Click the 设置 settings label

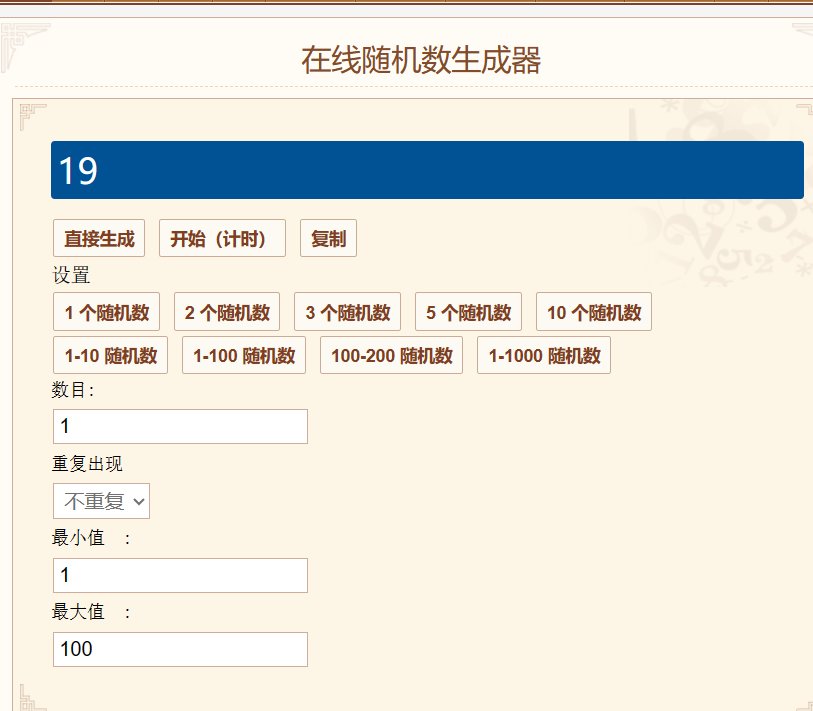point(72,275)
